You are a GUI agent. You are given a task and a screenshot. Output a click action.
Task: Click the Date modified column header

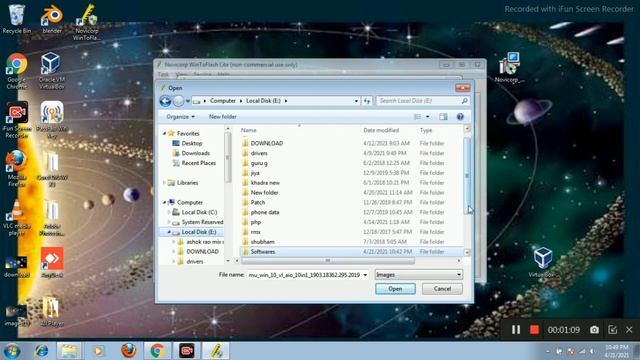point(381,130)
